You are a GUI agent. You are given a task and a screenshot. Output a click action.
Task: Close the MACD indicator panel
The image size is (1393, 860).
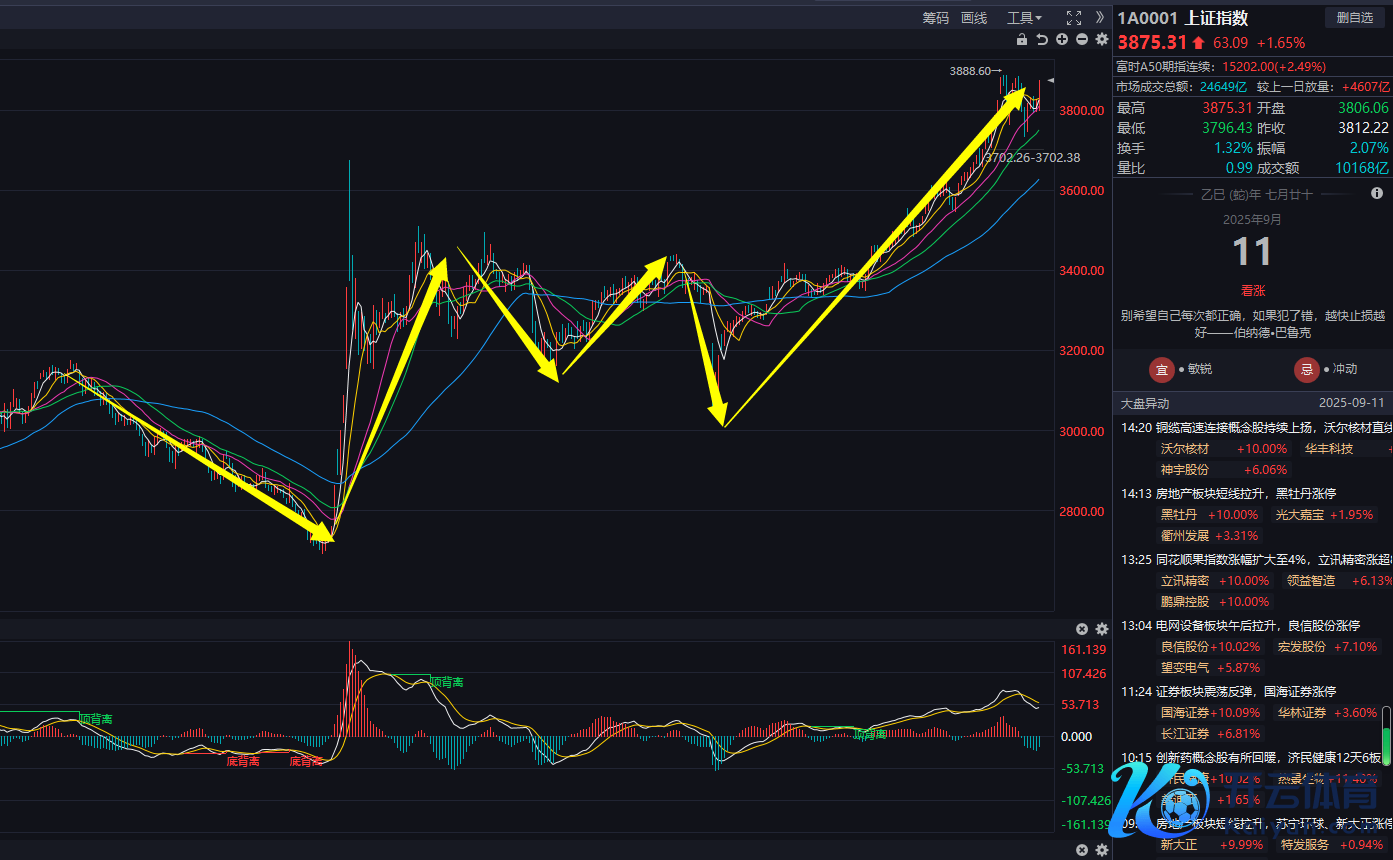tap(1082, 629)
